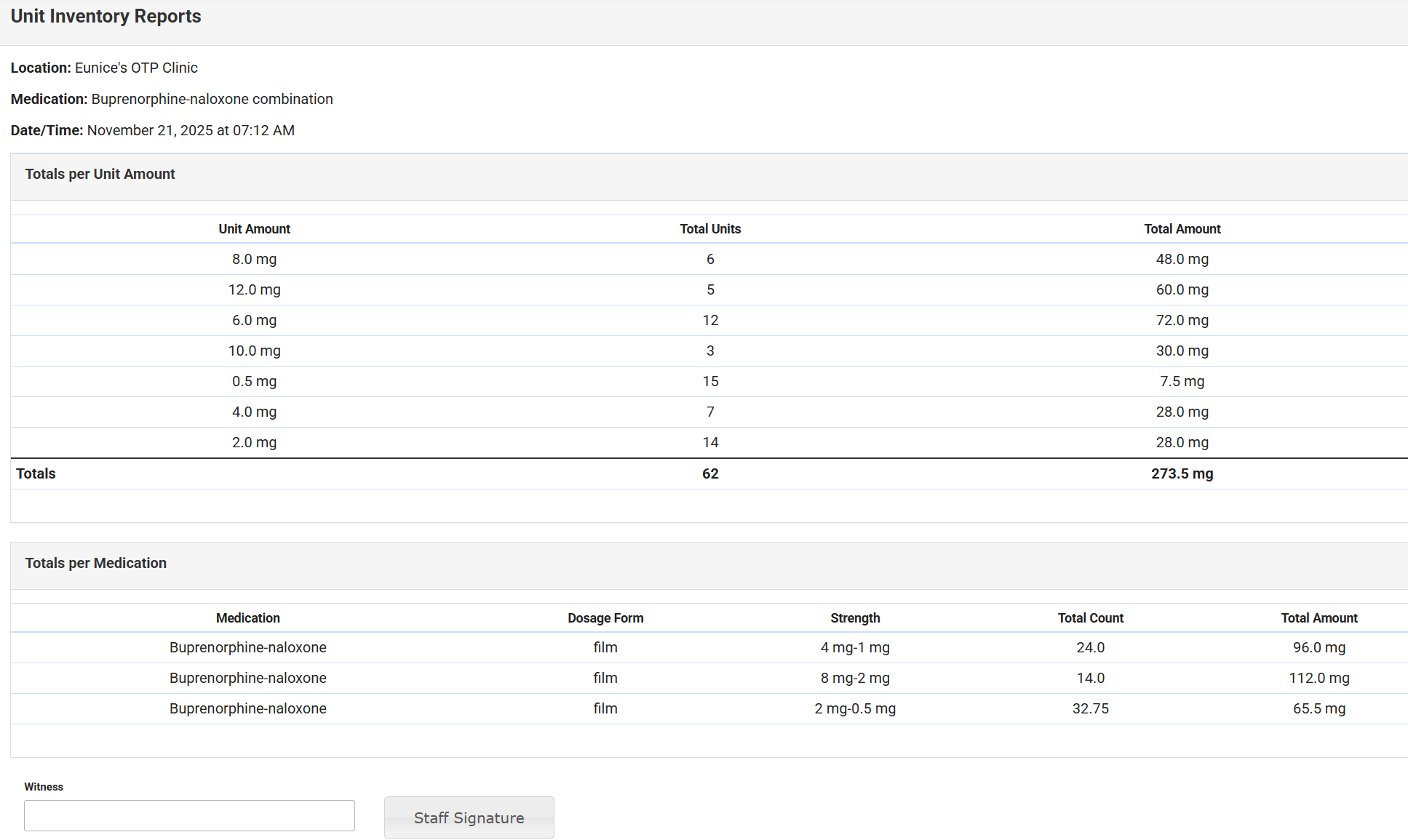
Task: Click the 0.5 mg unit amount cell
Action: click(254, 382)
